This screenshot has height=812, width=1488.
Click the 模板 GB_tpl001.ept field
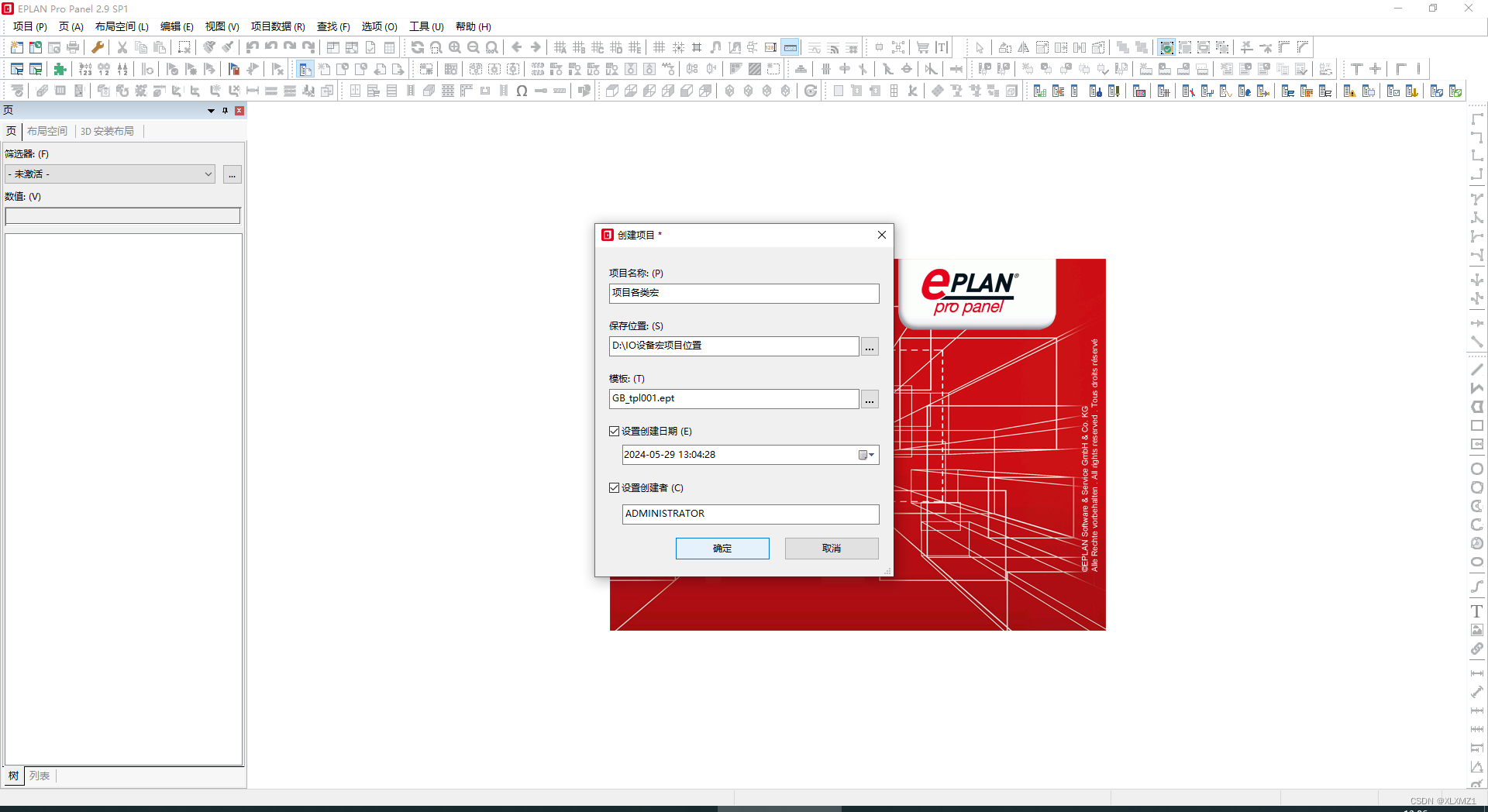(734, 399)
